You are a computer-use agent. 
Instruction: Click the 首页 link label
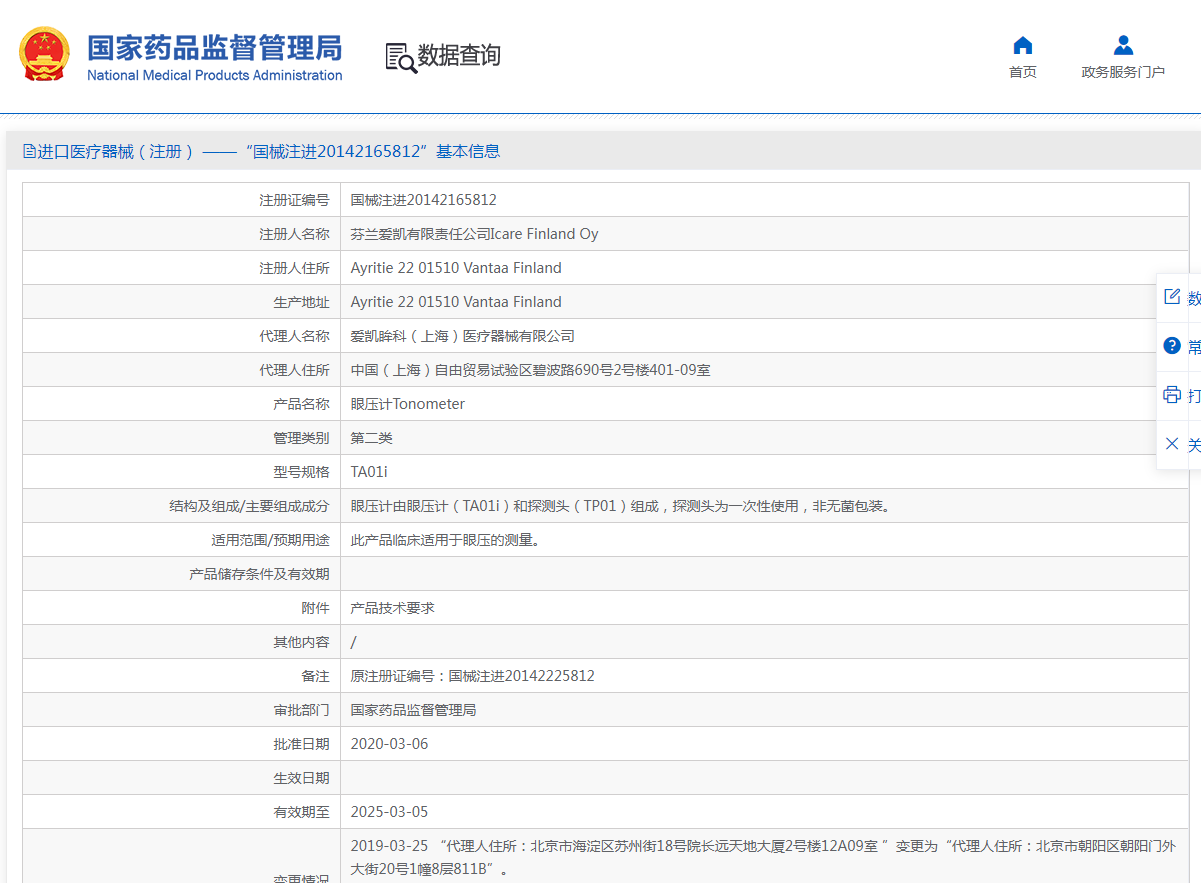coord(1022,72)
